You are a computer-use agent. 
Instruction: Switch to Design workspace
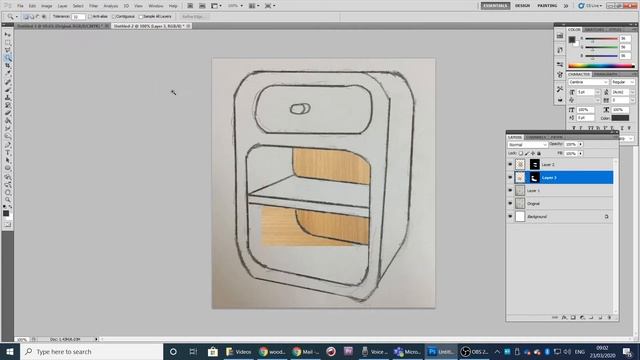pos(522,6)
